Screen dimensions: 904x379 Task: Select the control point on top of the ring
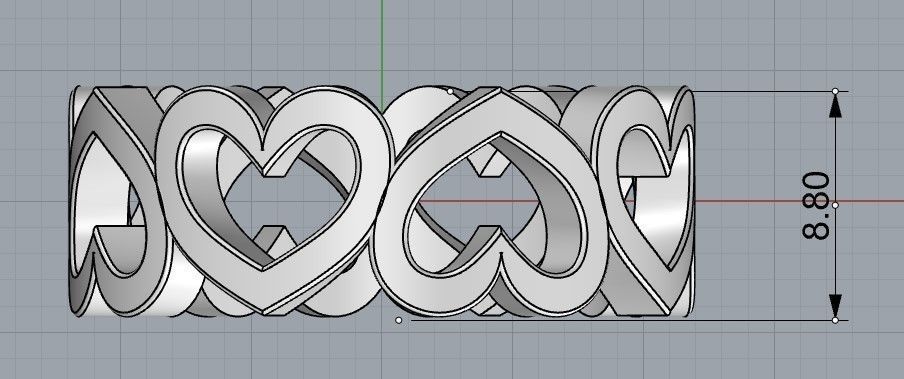click(x=450, y=91)
